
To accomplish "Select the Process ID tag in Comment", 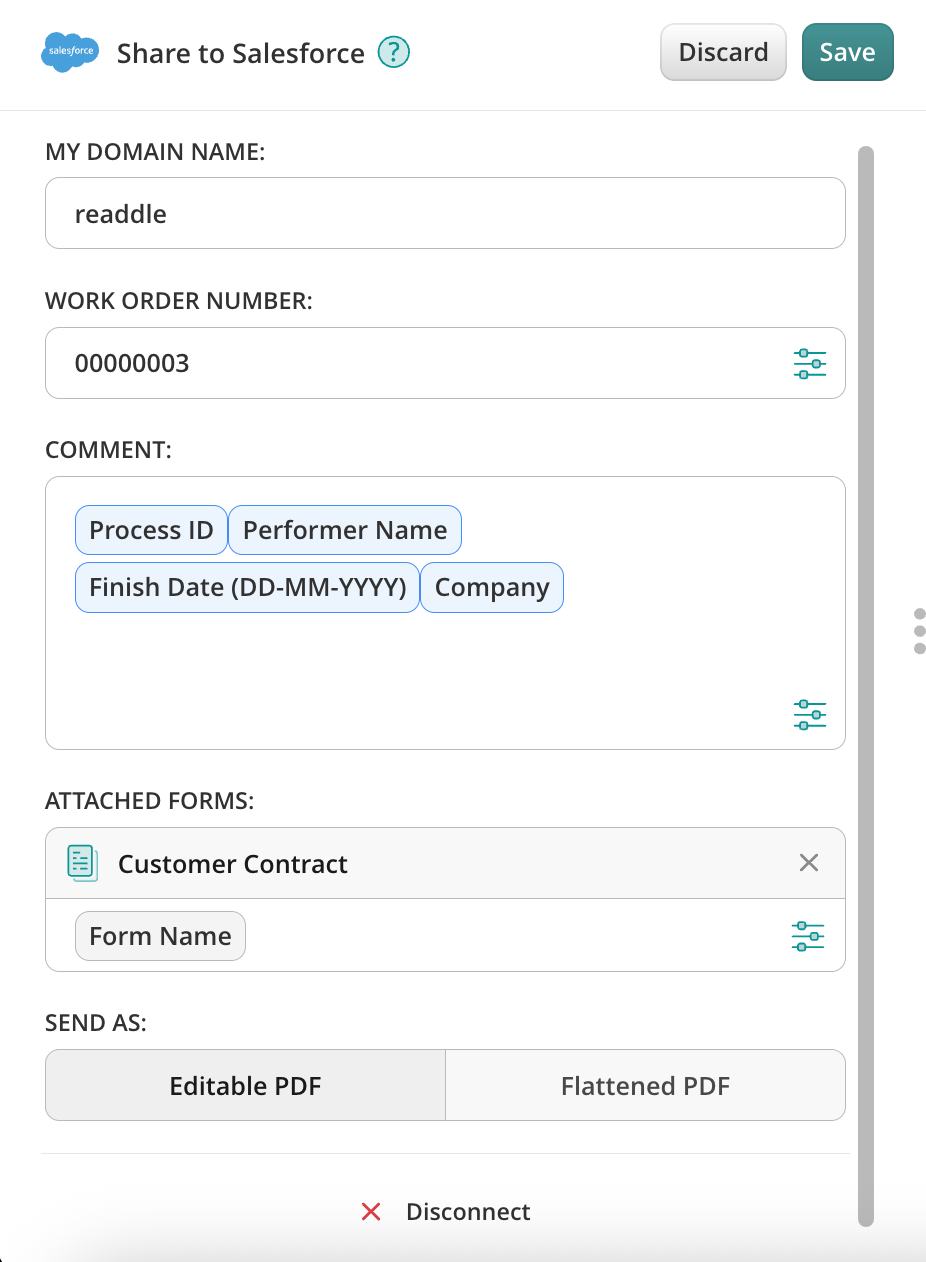I will 151,530.
